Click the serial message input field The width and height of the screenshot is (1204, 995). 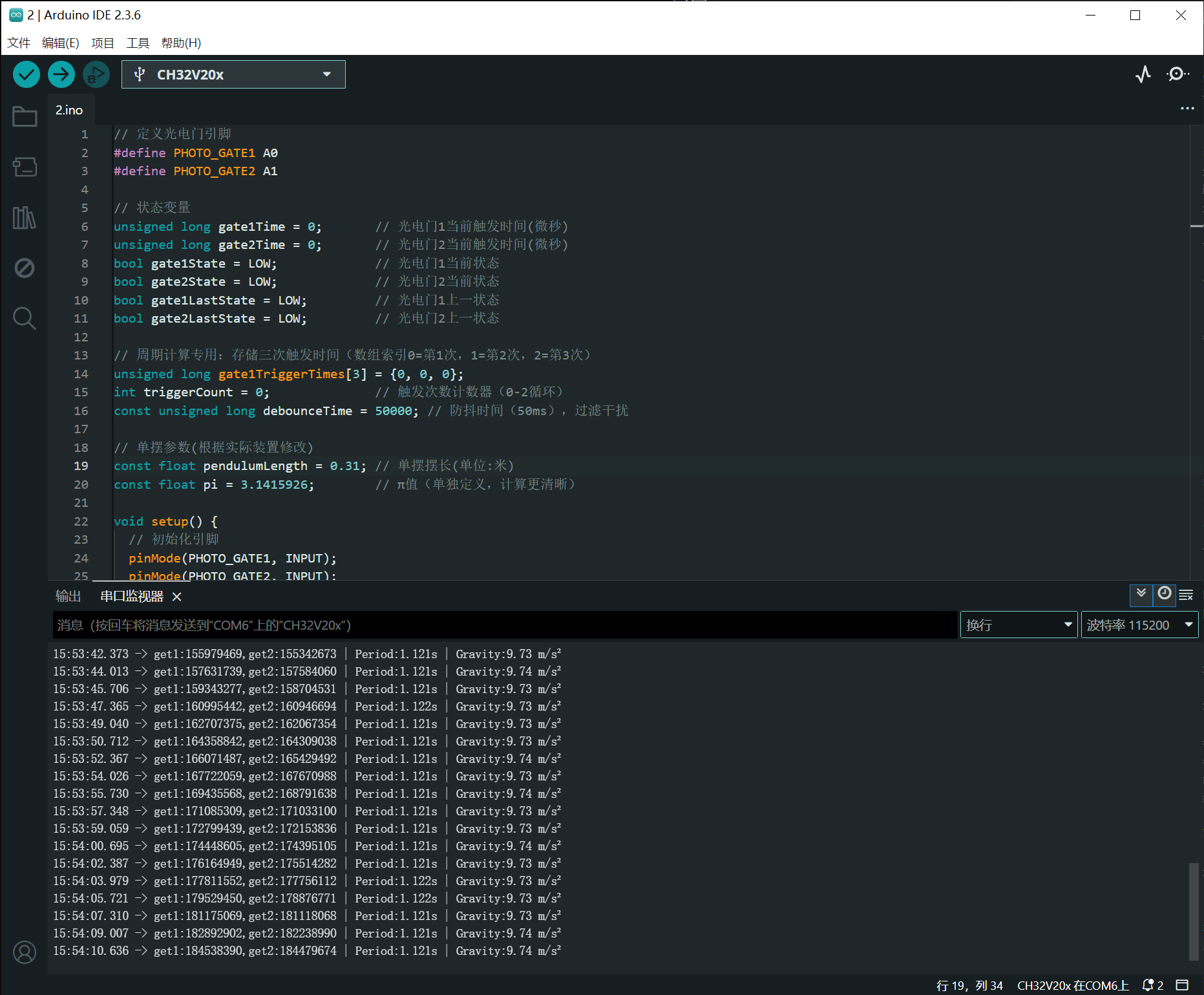click(504, 625)
